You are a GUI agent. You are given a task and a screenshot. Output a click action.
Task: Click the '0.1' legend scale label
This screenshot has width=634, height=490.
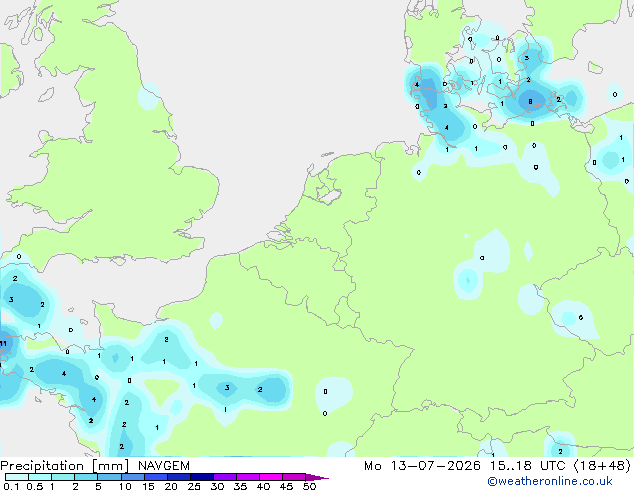pyautogui.click(x=11, y=486)
